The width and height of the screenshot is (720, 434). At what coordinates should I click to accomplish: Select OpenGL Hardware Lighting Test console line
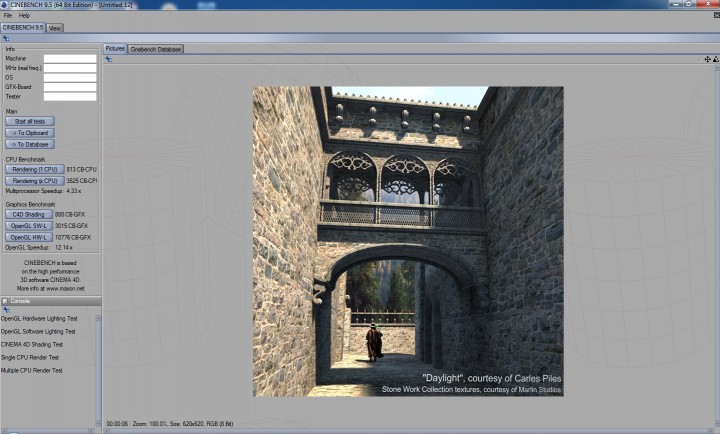tap(39, 318)
